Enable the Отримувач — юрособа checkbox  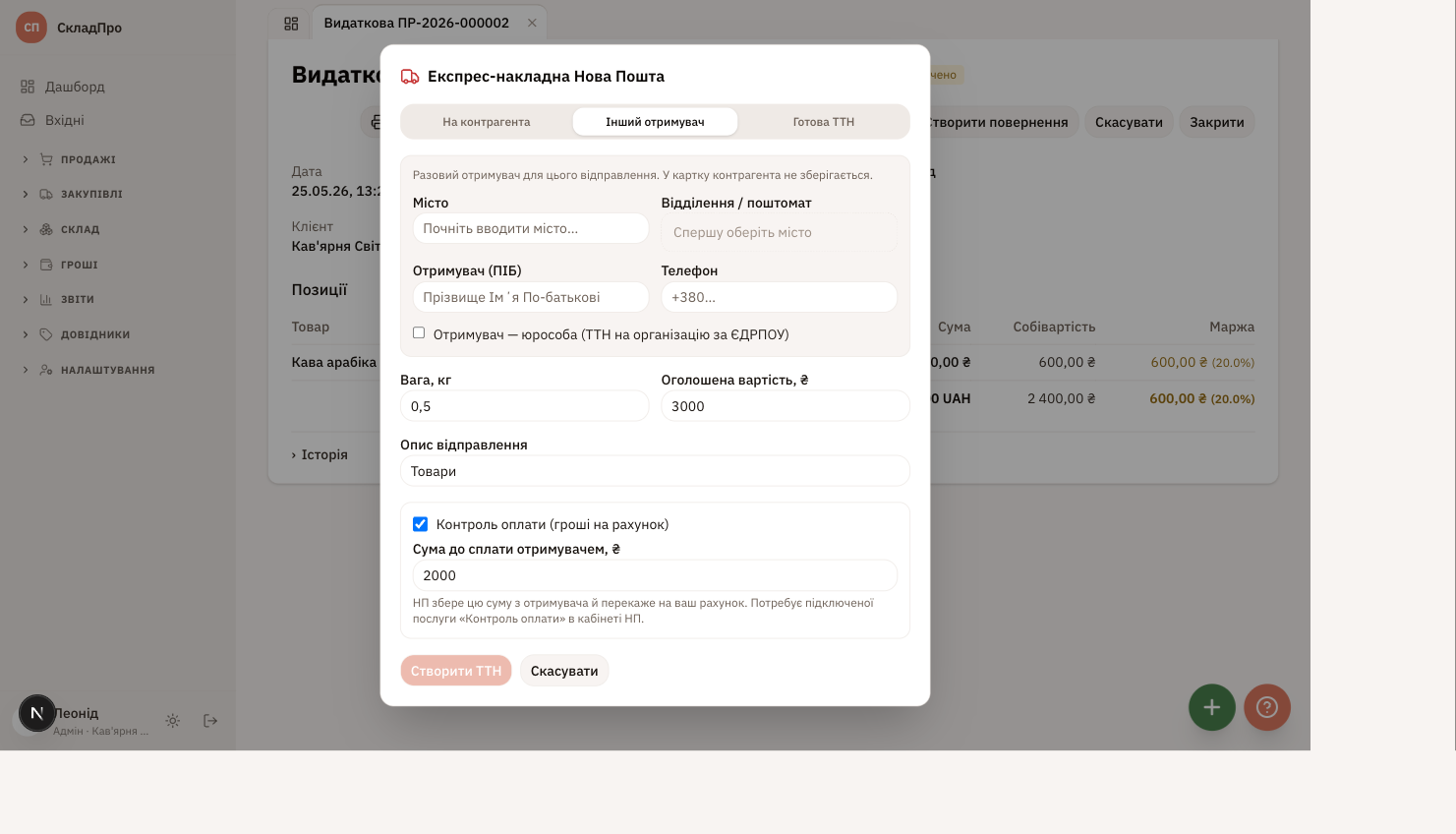coord(419,333)
